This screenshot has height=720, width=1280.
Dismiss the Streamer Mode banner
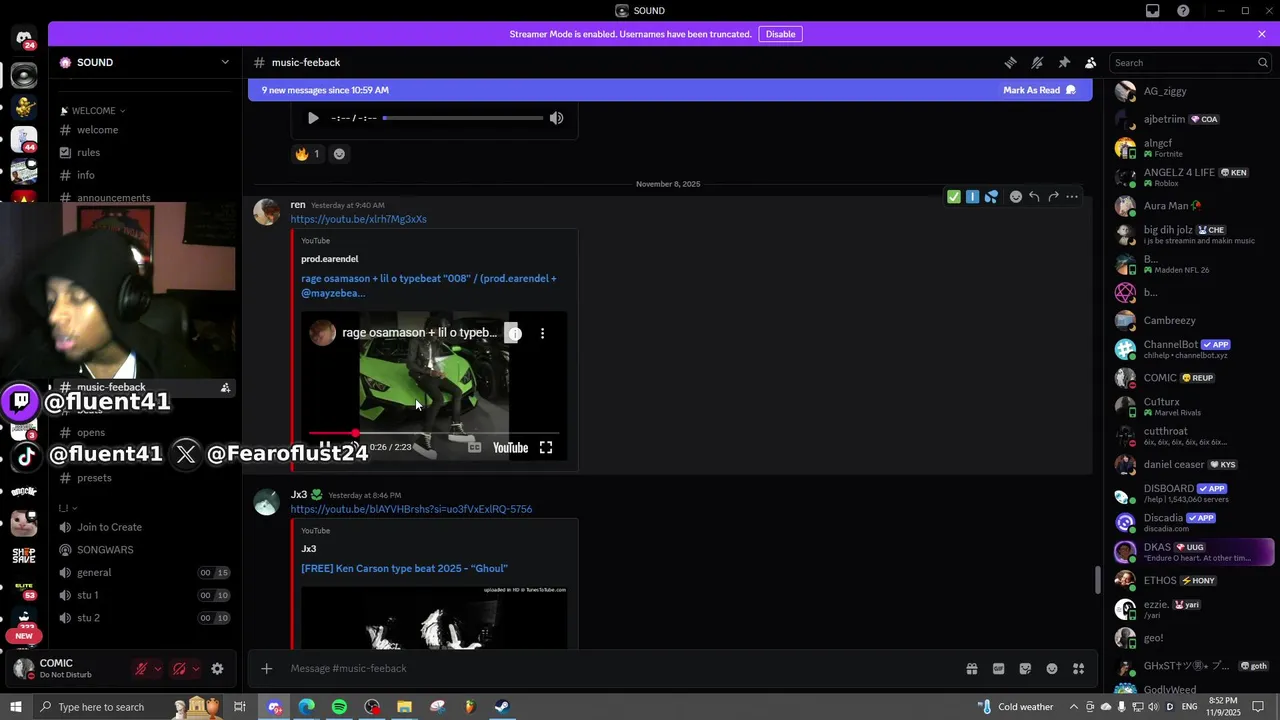(1262, 34)
